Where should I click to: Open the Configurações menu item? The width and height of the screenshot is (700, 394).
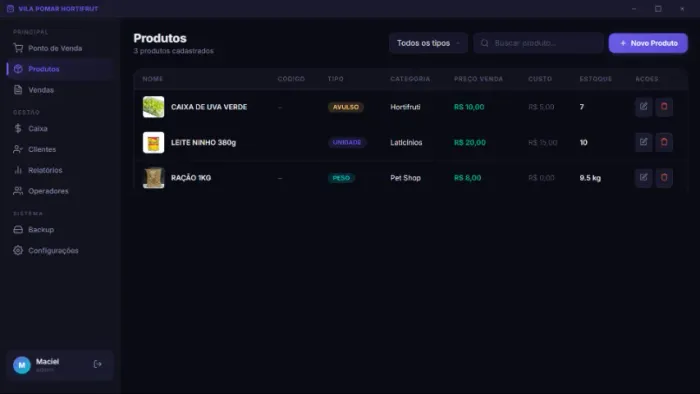[x=60, y=250]
